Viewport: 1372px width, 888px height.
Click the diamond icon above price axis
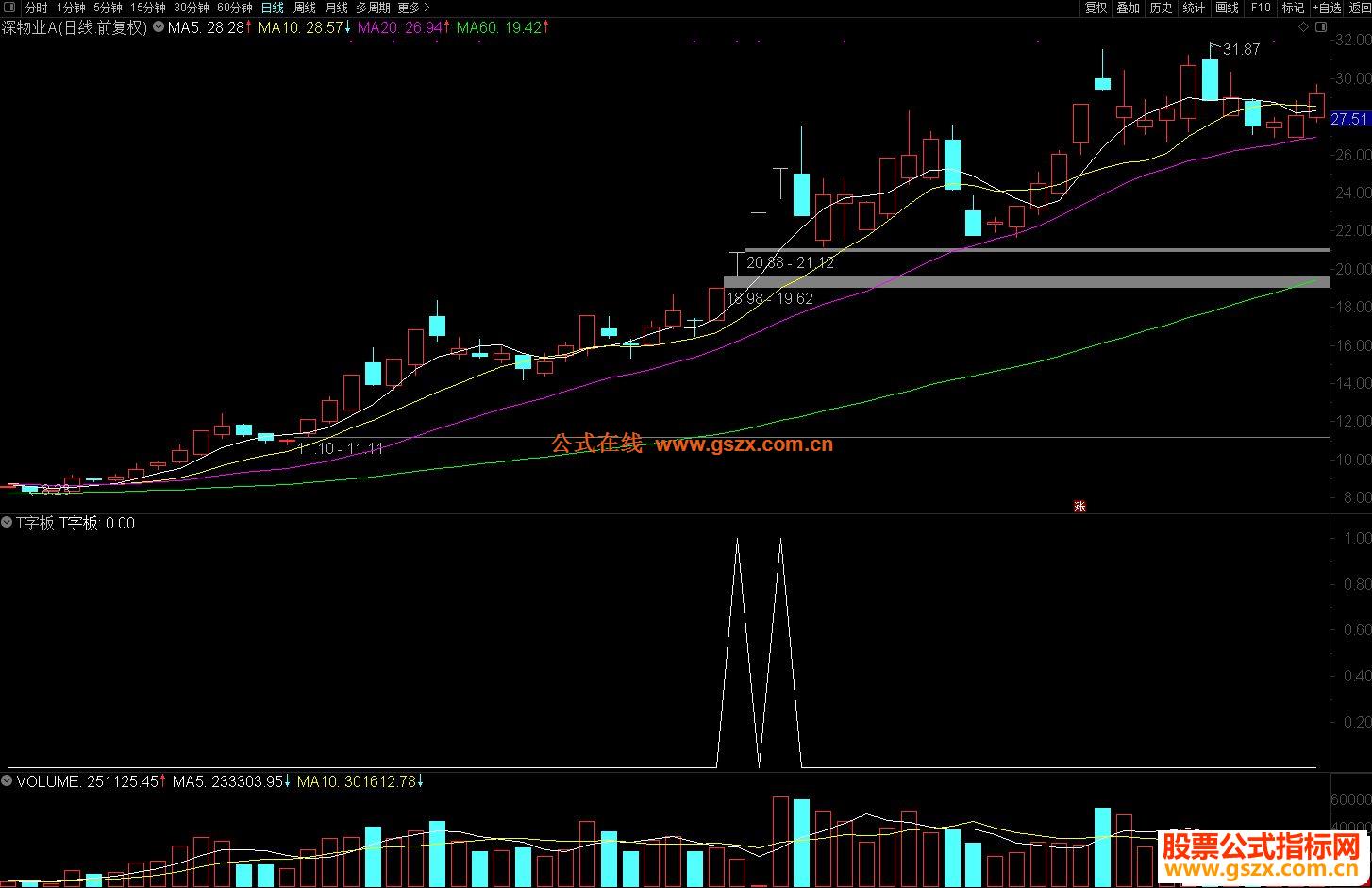click(x=1304, y=27)
